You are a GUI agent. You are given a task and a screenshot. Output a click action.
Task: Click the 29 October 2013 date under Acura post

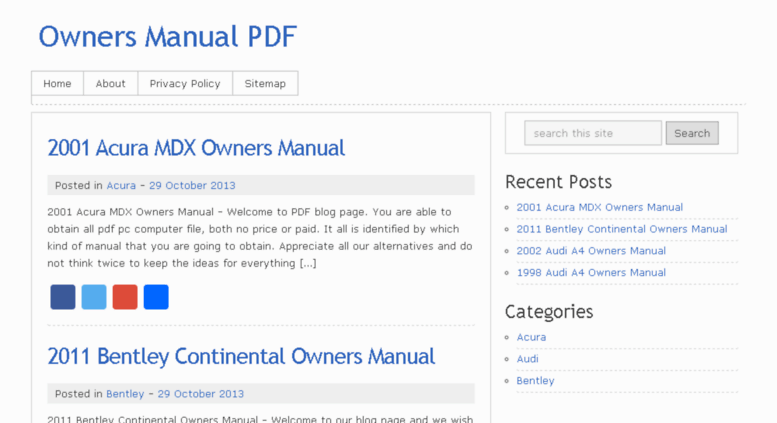click(192, 185)
